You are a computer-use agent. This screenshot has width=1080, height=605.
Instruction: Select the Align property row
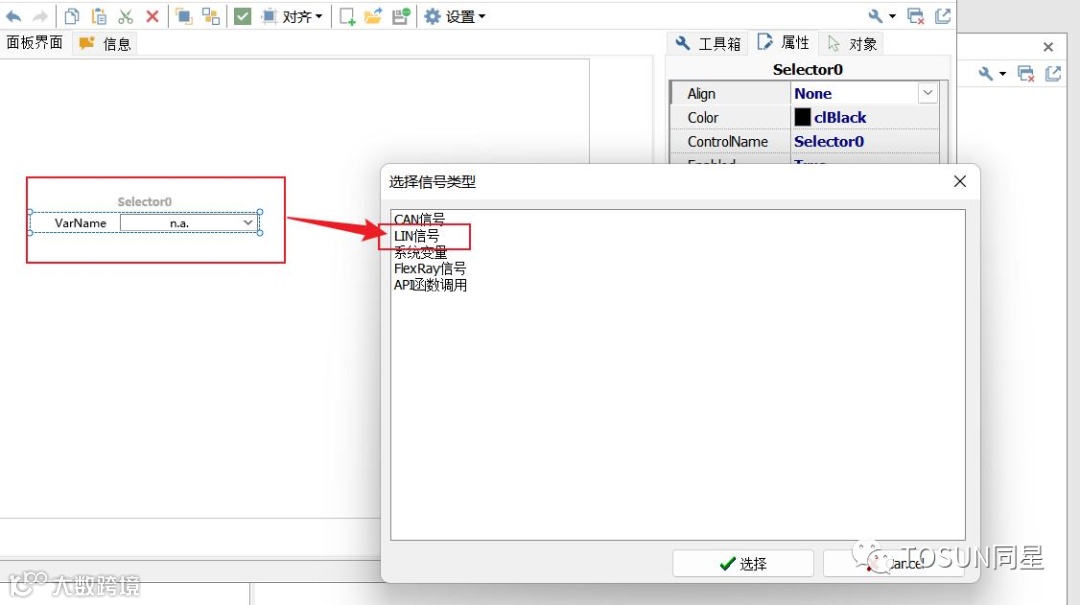click(x=805, y=93)
